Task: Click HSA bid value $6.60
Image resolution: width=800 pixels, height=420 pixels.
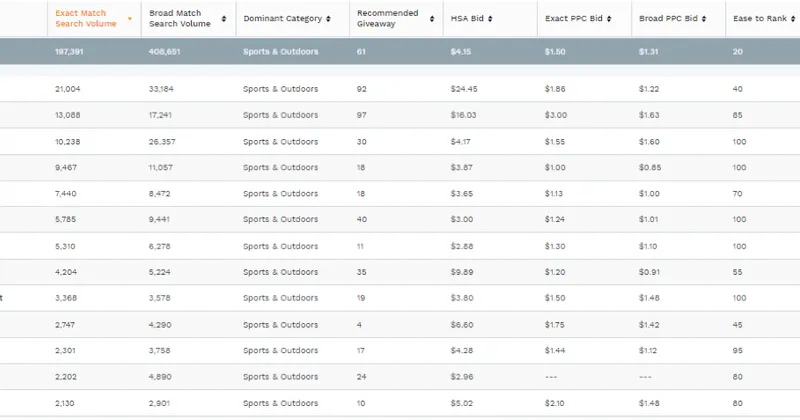Action: click(462, 325)
